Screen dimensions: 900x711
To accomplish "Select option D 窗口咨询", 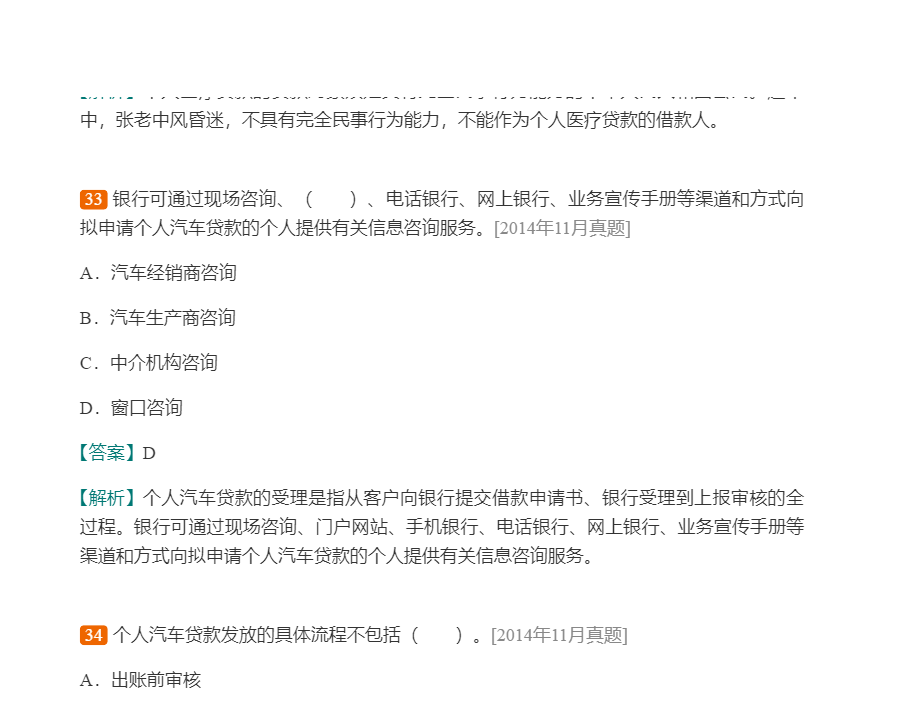I will 131,408.
